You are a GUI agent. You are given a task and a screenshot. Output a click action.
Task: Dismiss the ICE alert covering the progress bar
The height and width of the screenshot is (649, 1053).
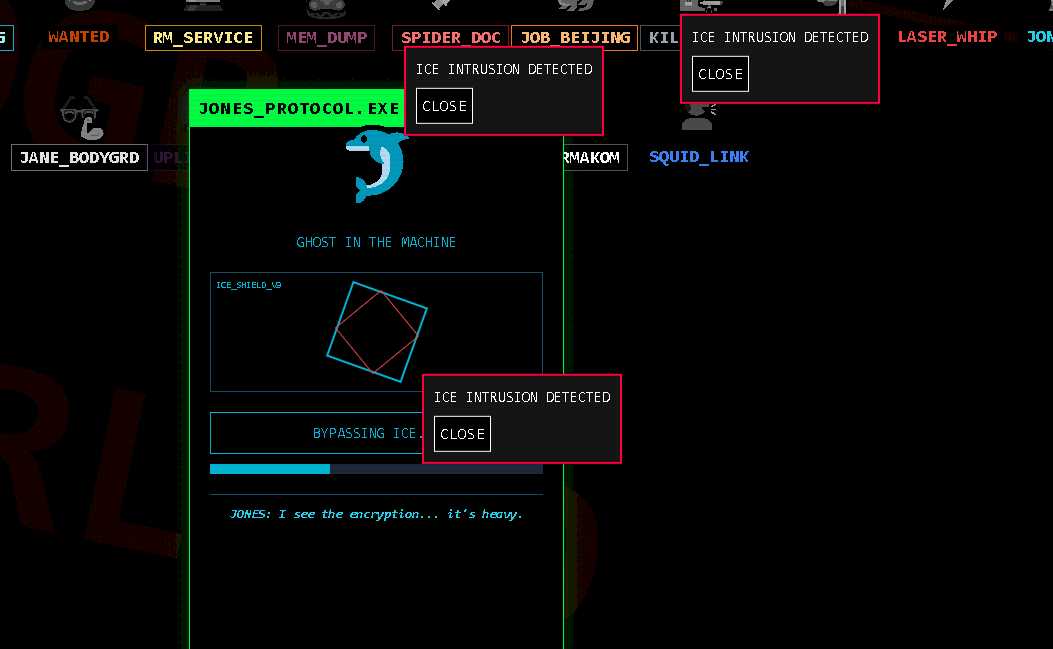pyautogui.click(x=462, y=434)
